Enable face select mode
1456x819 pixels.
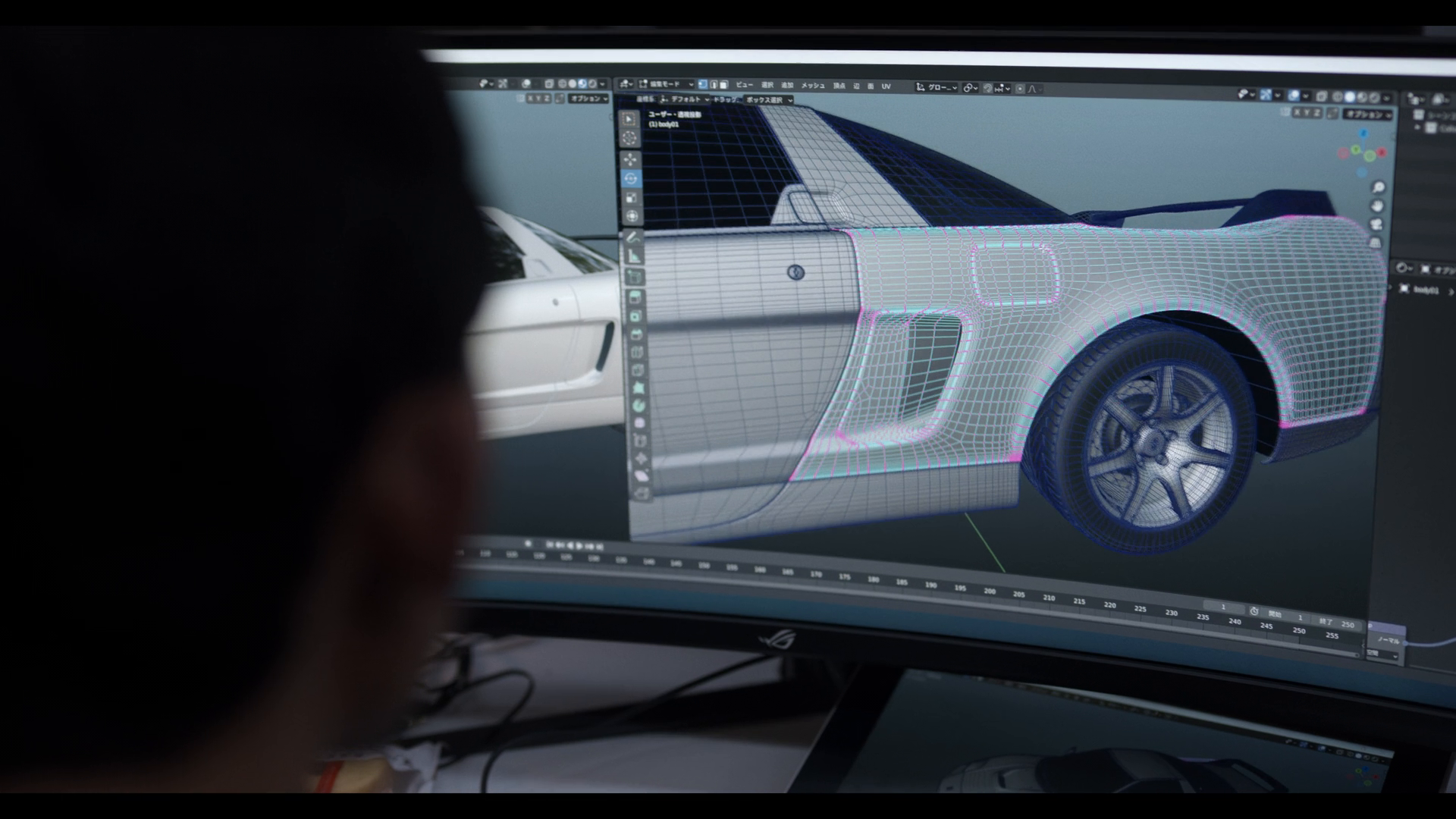[723, 85]
